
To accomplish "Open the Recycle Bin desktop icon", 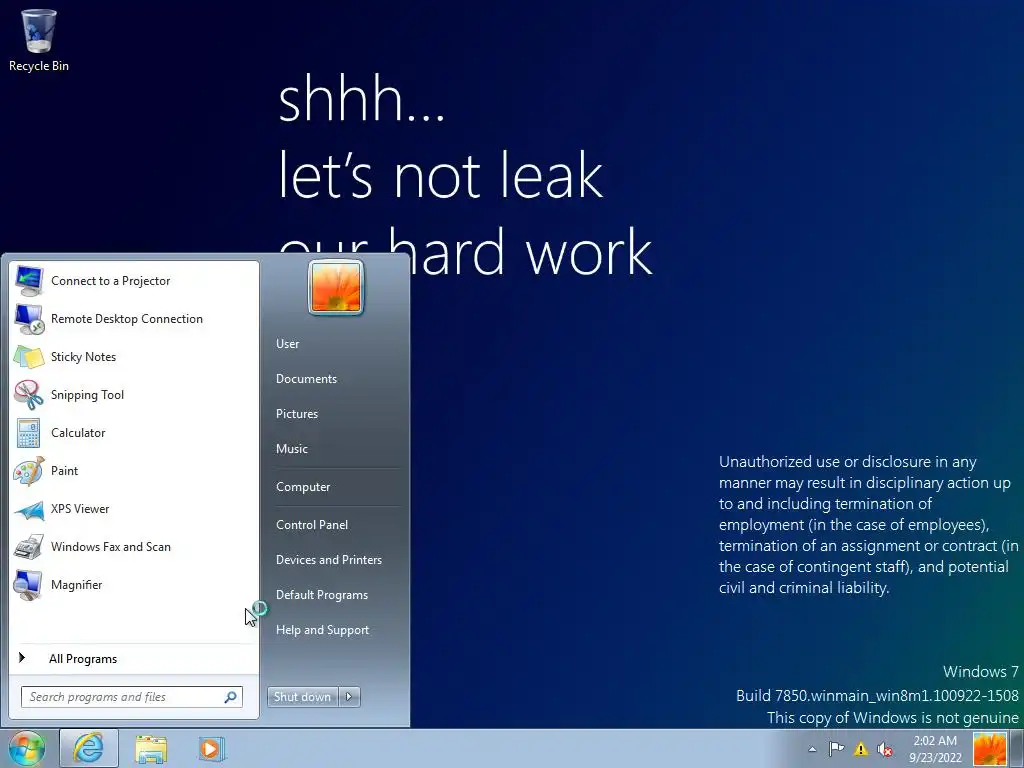I will point(39,39).
